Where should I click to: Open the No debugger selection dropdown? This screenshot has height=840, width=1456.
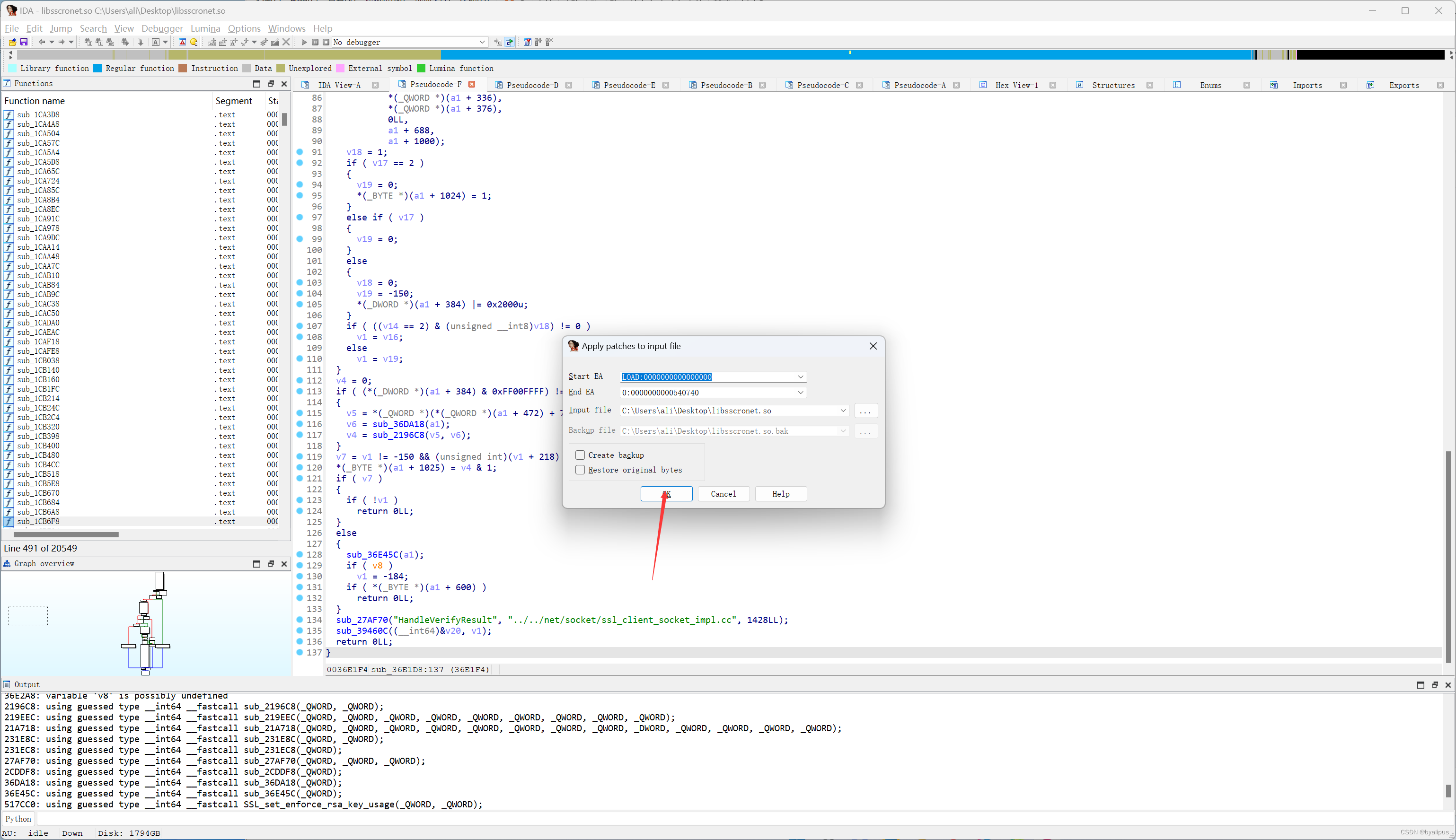click(x=482, y=42)
